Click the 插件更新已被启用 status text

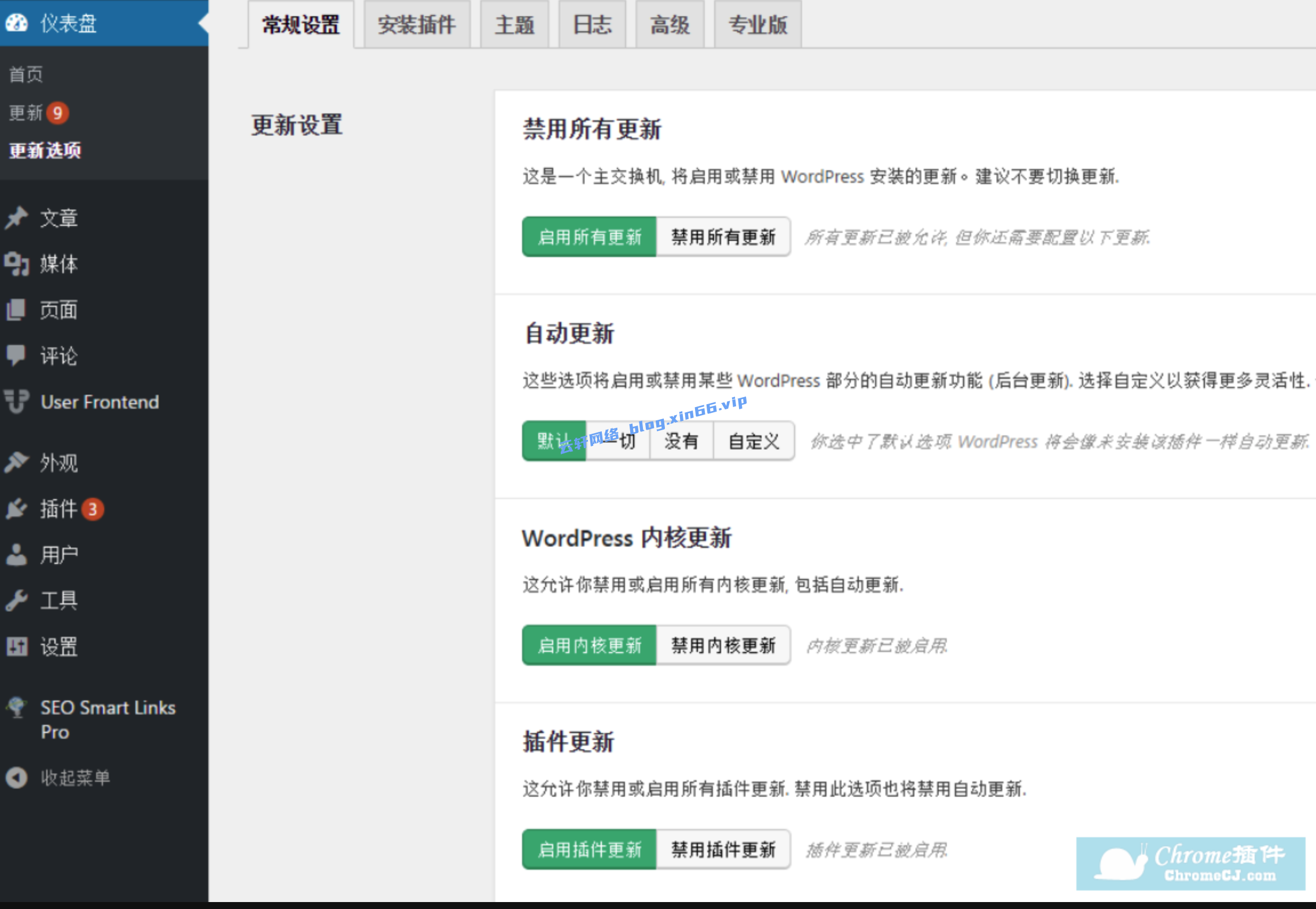(x=877, y=850)
